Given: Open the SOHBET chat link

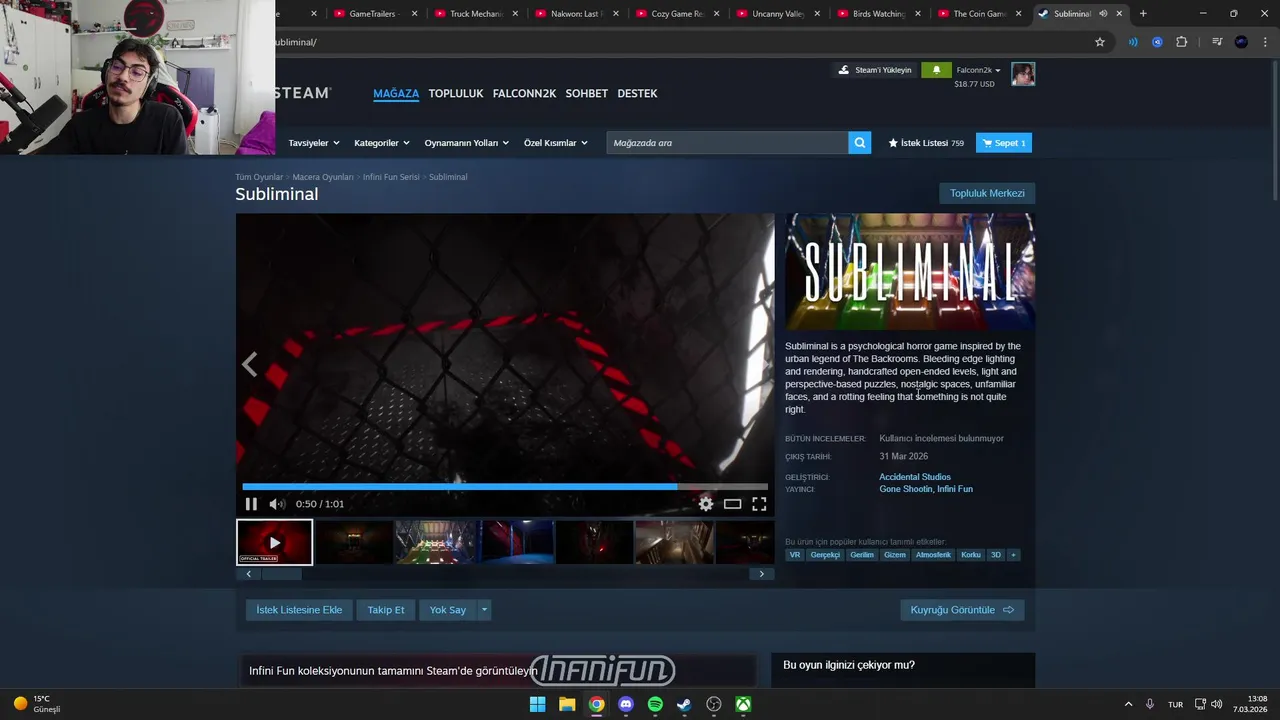Looking at the screenshot, I should (x=587, y=93).
